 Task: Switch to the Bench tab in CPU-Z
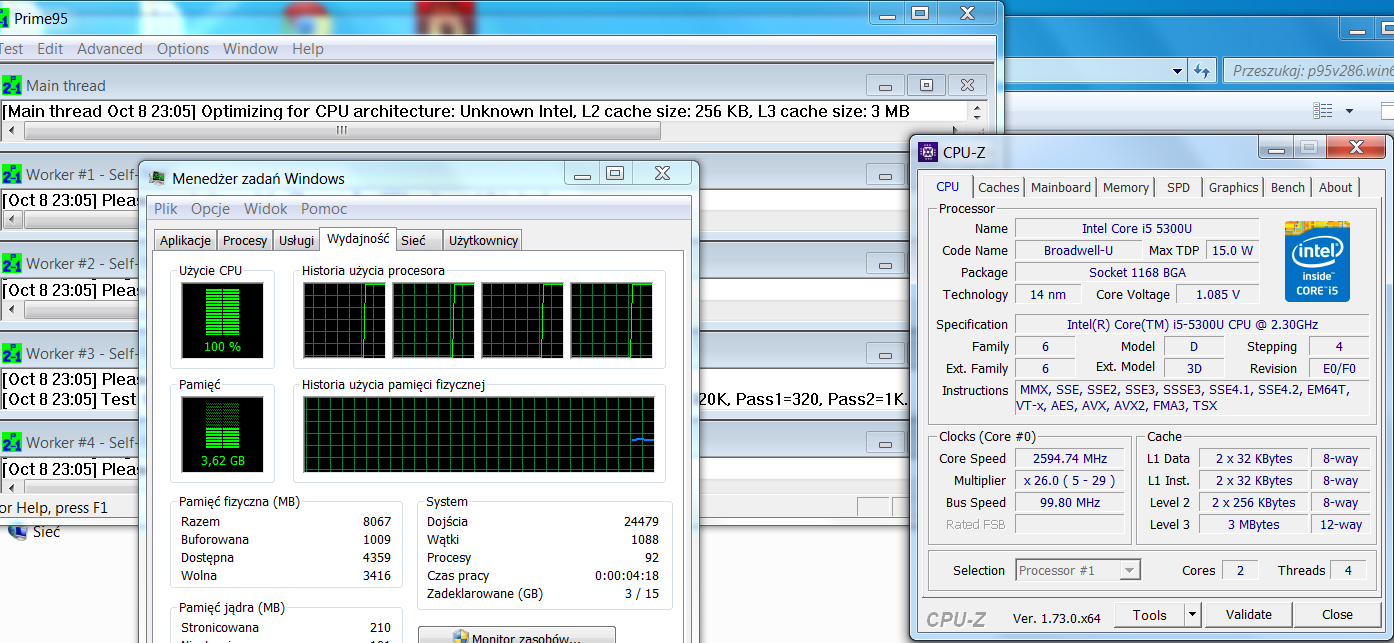pos(1288,187)
